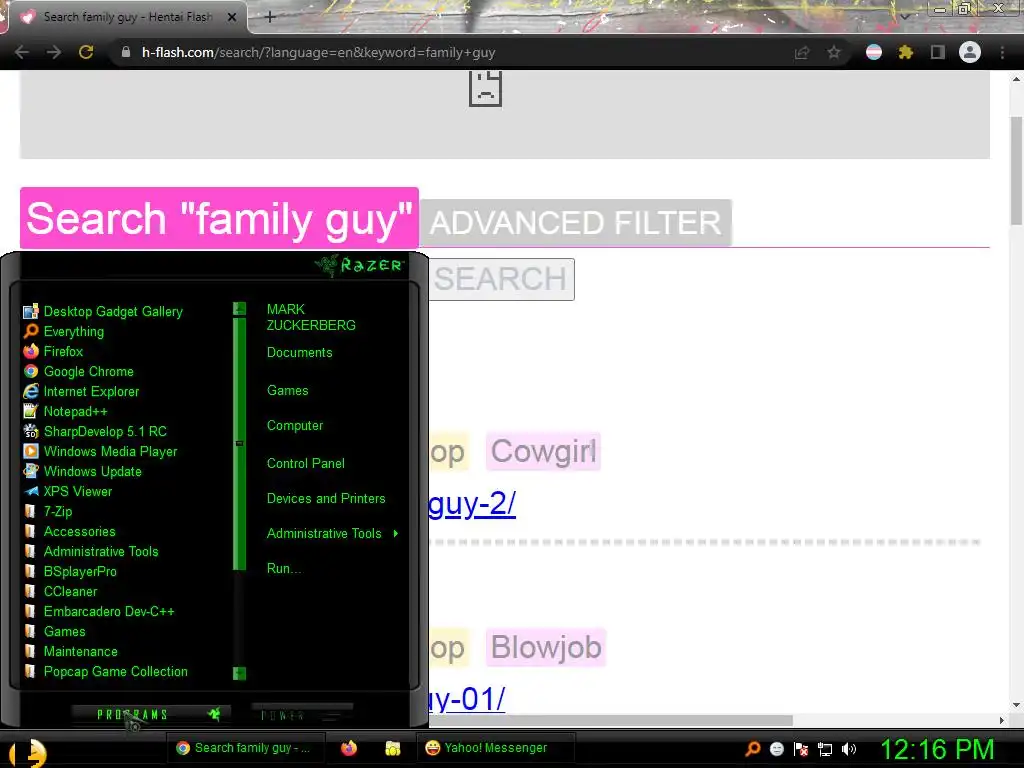Open Games in Start menu right column
1024x768 pixels.
pos(287,391)
